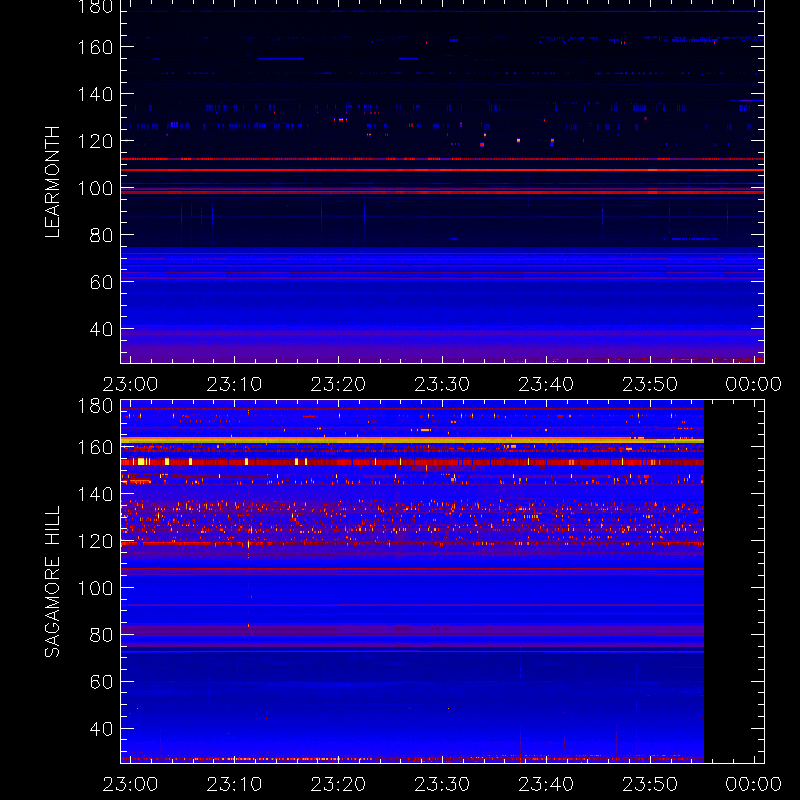The width and height of the screenshot is (800, 800).
Task: Select the 40 tick label on Sagamore Hill axis
Action: pyautogui.click(x=101, y=729)
